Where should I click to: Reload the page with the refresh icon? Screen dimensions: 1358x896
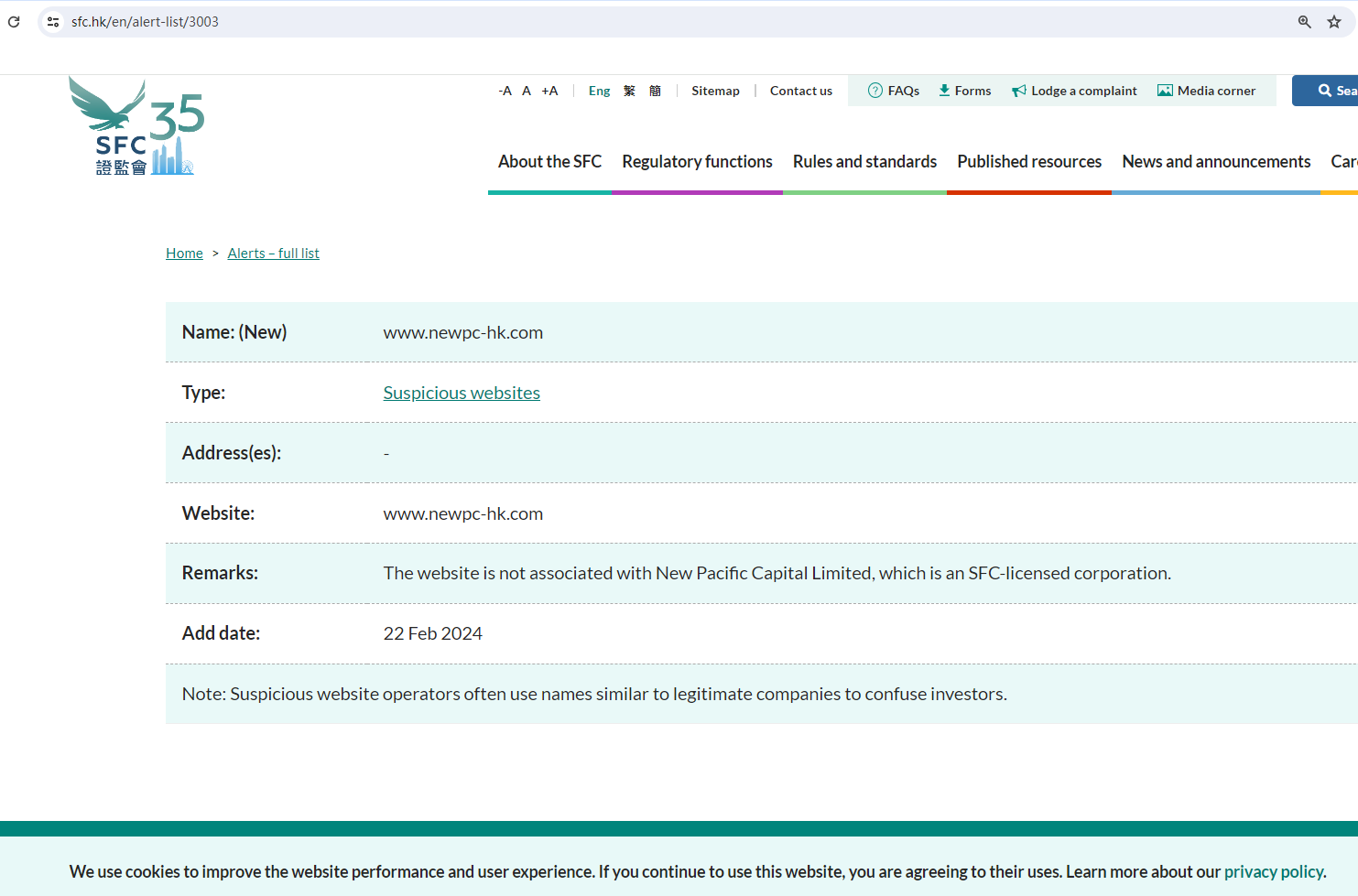click(x=14, y=22)
